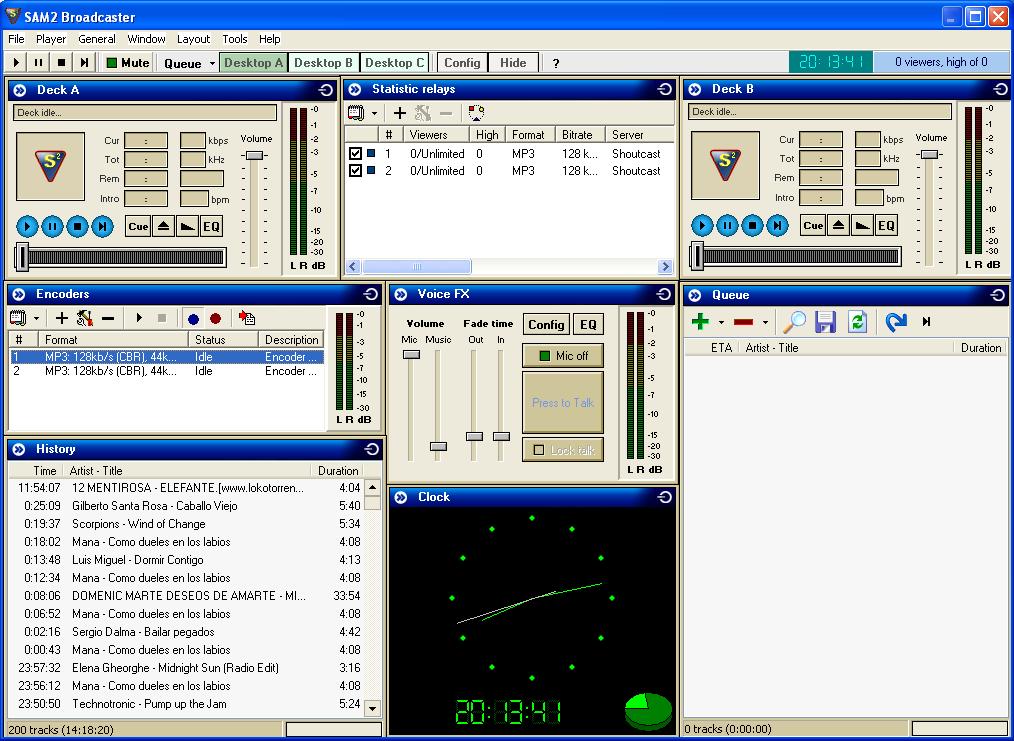Image resolution: width=1014 pixels, height=741 pixels.
Task: Click the blue circle icon in Encoders
Action: (193, 319)
